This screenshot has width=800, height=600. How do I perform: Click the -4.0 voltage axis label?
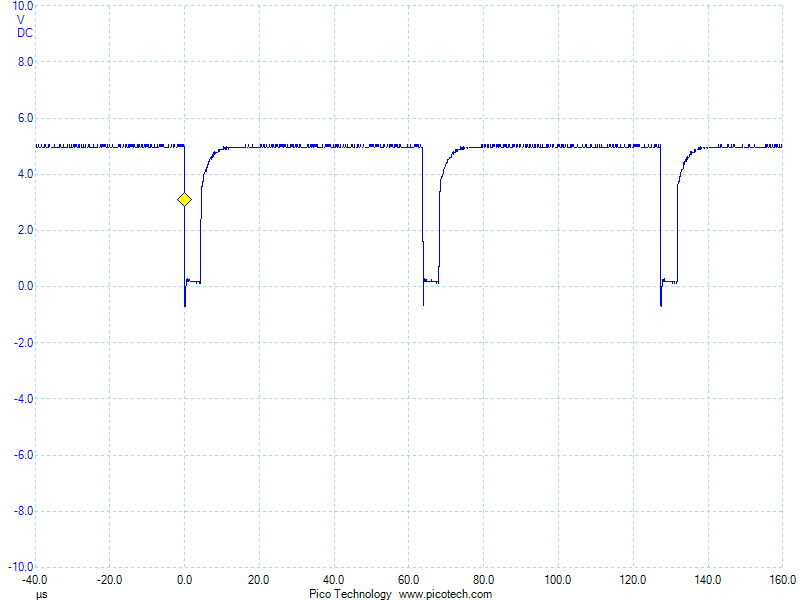[23, 399]
